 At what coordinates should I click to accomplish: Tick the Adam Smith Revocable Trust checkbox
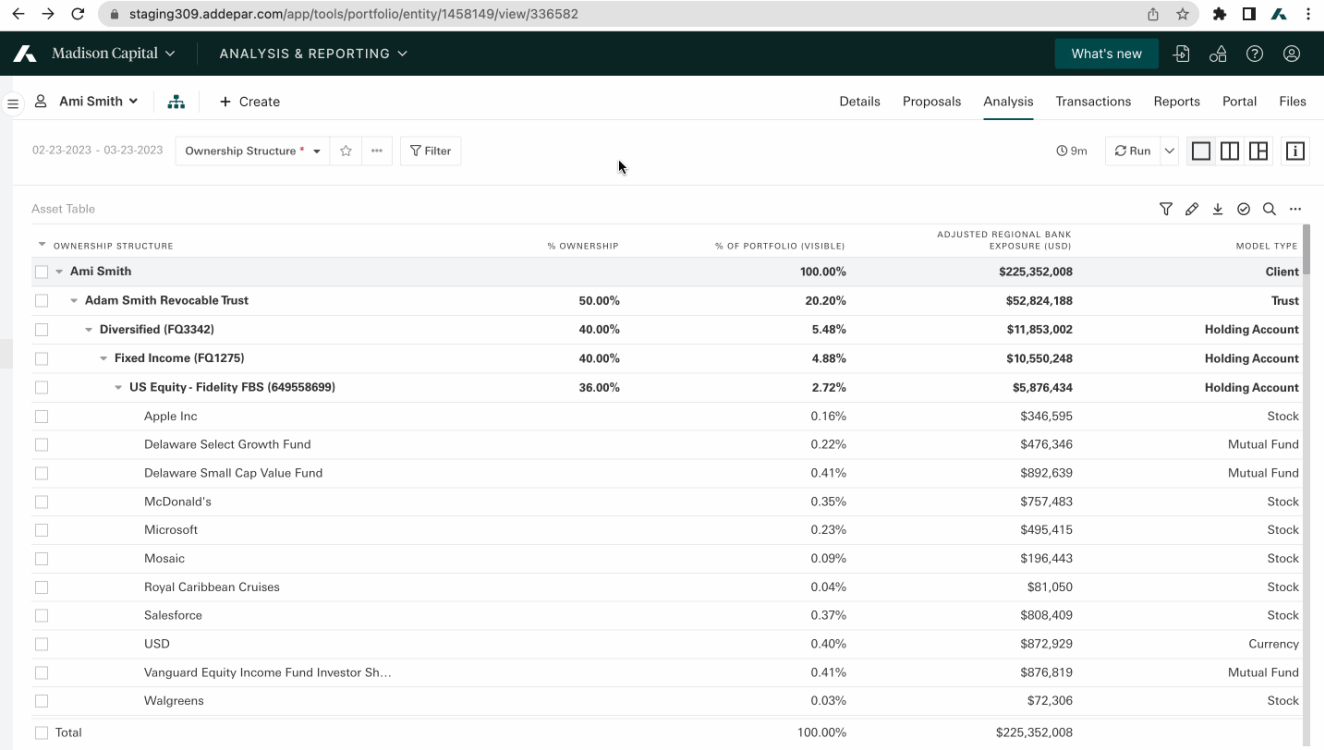41,301
